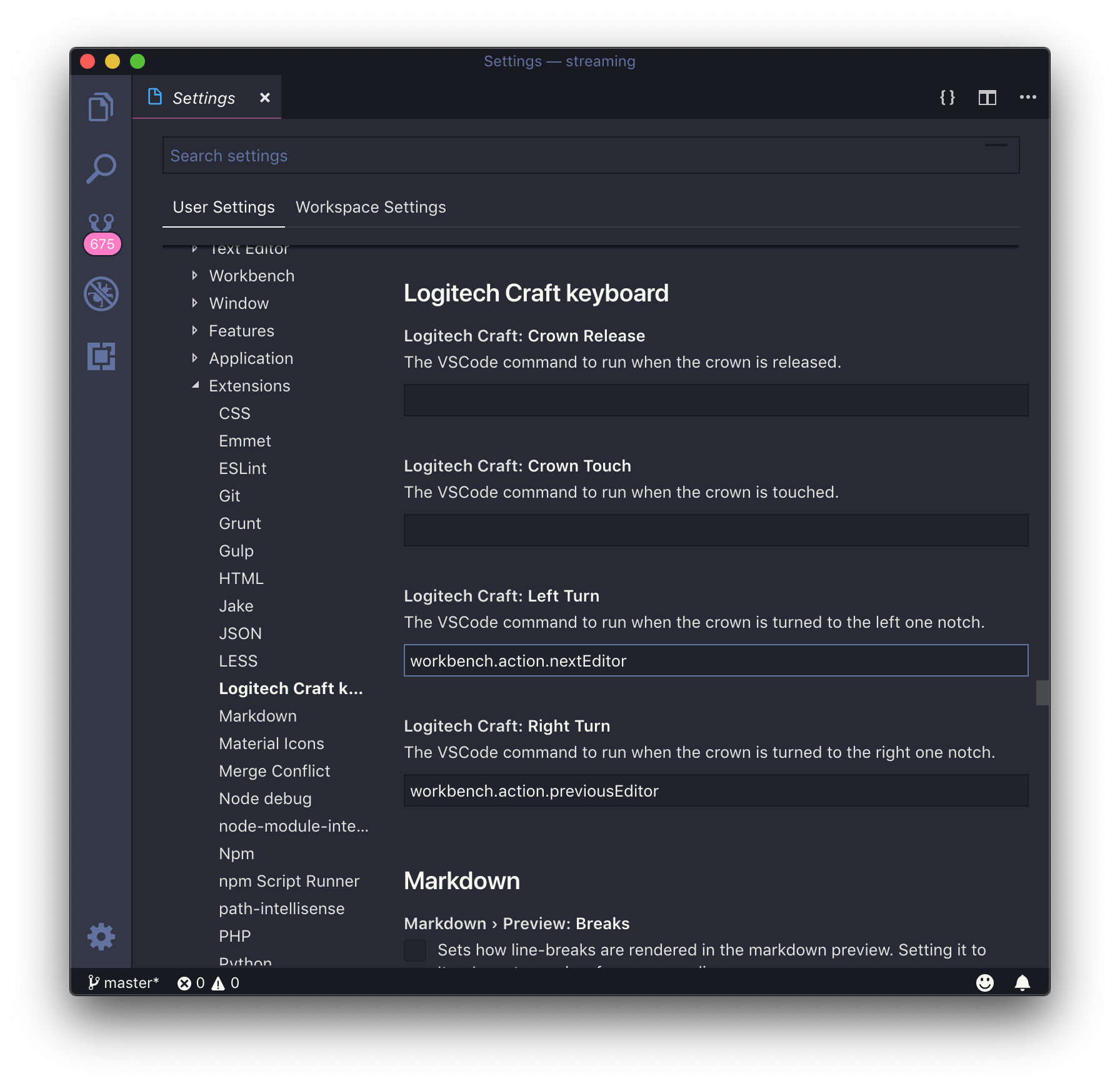Click the Logitech Craft: Left Turn label
This screenshot has height=1088, width=1120.
coord(501,596)
